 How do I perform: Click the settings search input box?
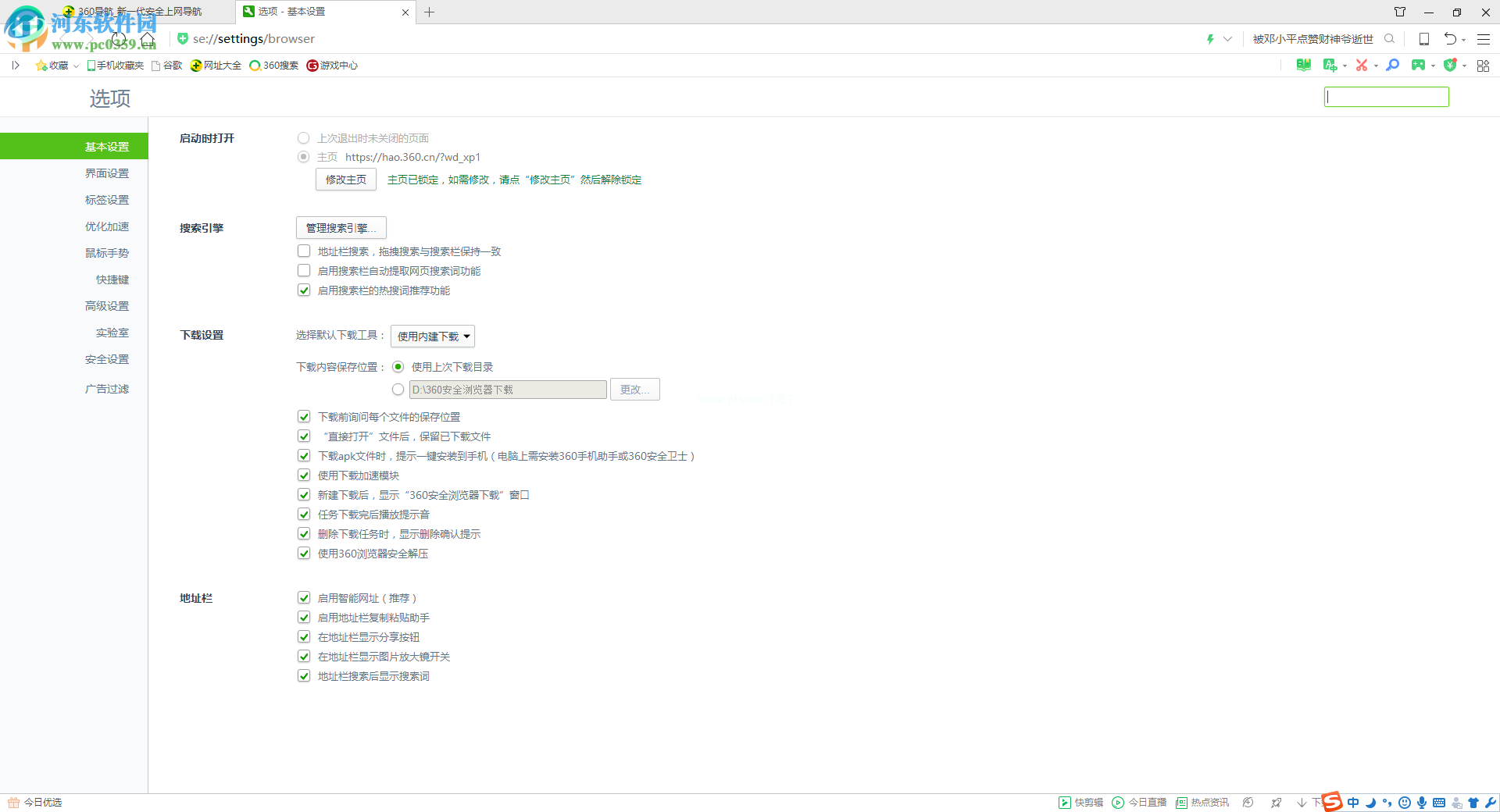coord(1387,97)
